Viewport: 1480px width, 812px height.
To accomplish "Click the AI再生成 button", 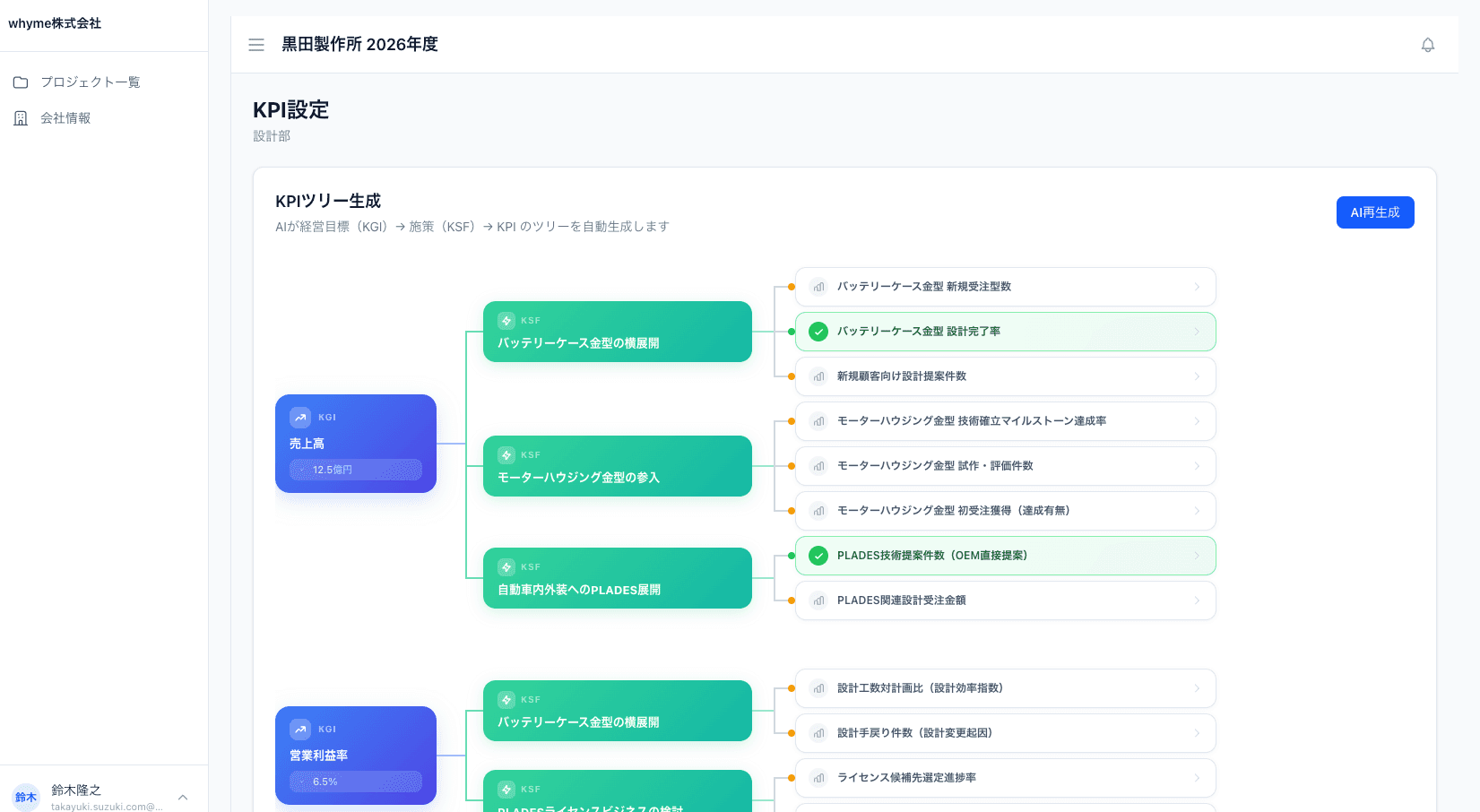I will 1374,212.
